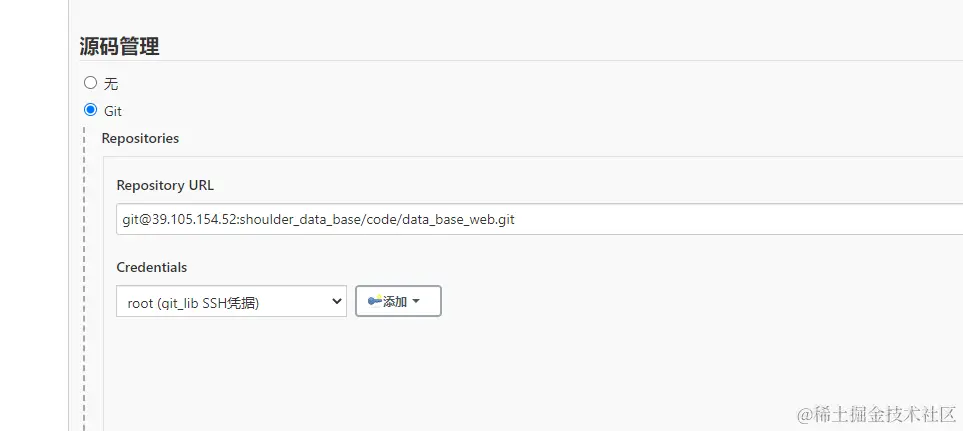Image resolution: width=963 pixels, height=431 pixels.
Task: Click the Repository URL field label
Action: pos(165,185)
